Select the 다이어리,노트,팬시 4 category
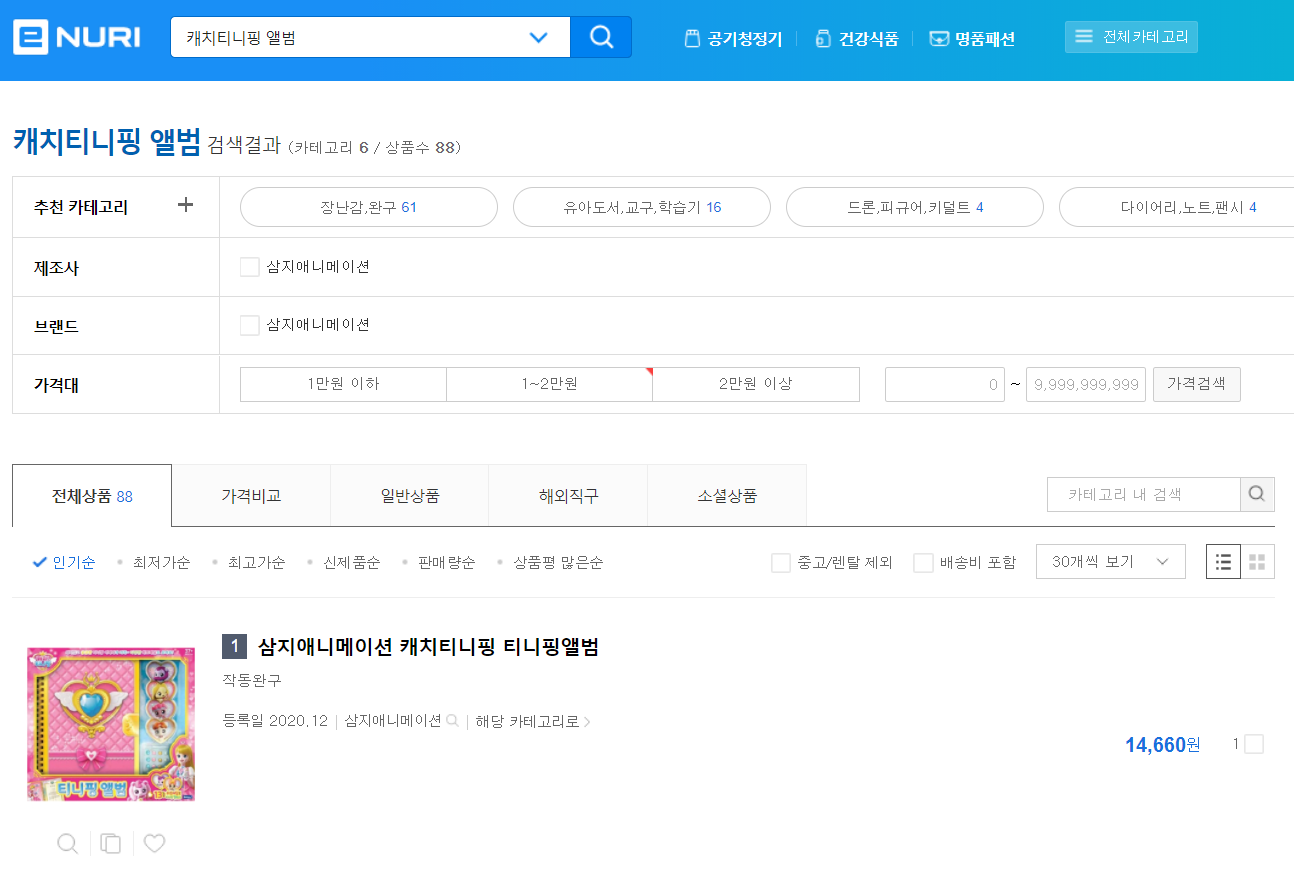This screenshot has width=1294, height=882. [x=1177, y=207]
